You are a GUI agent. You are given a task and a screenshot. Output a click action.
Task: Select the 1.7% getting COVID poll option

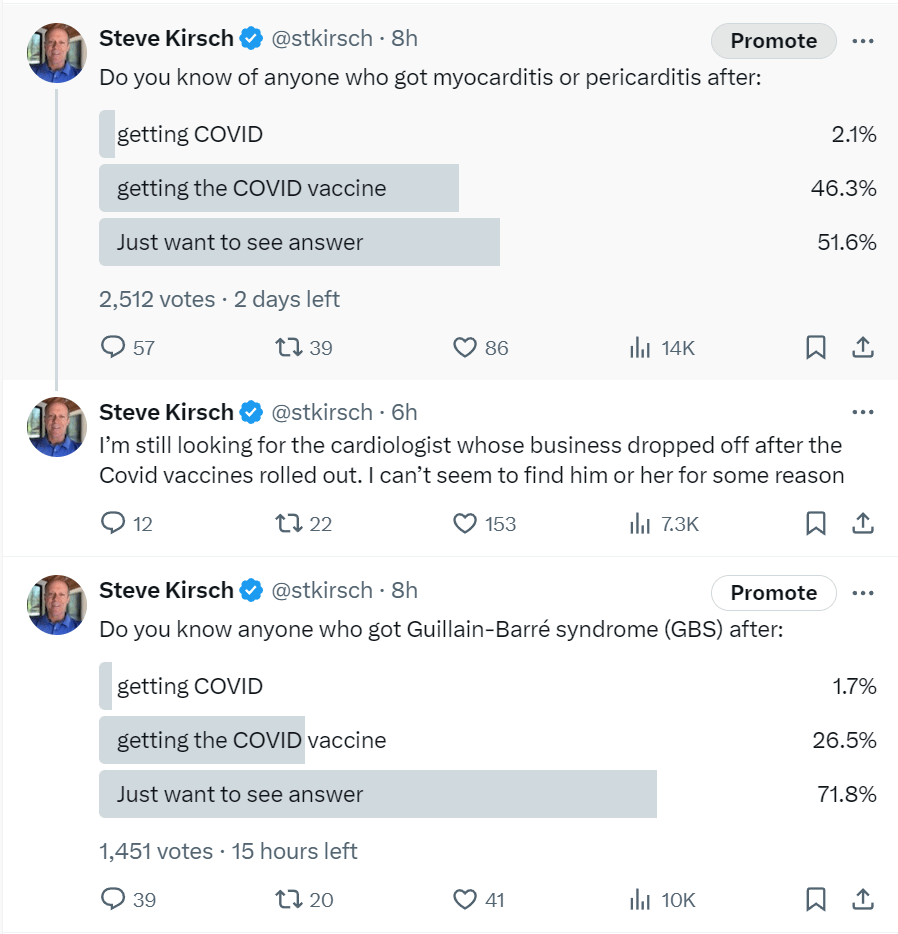[488, 686]
